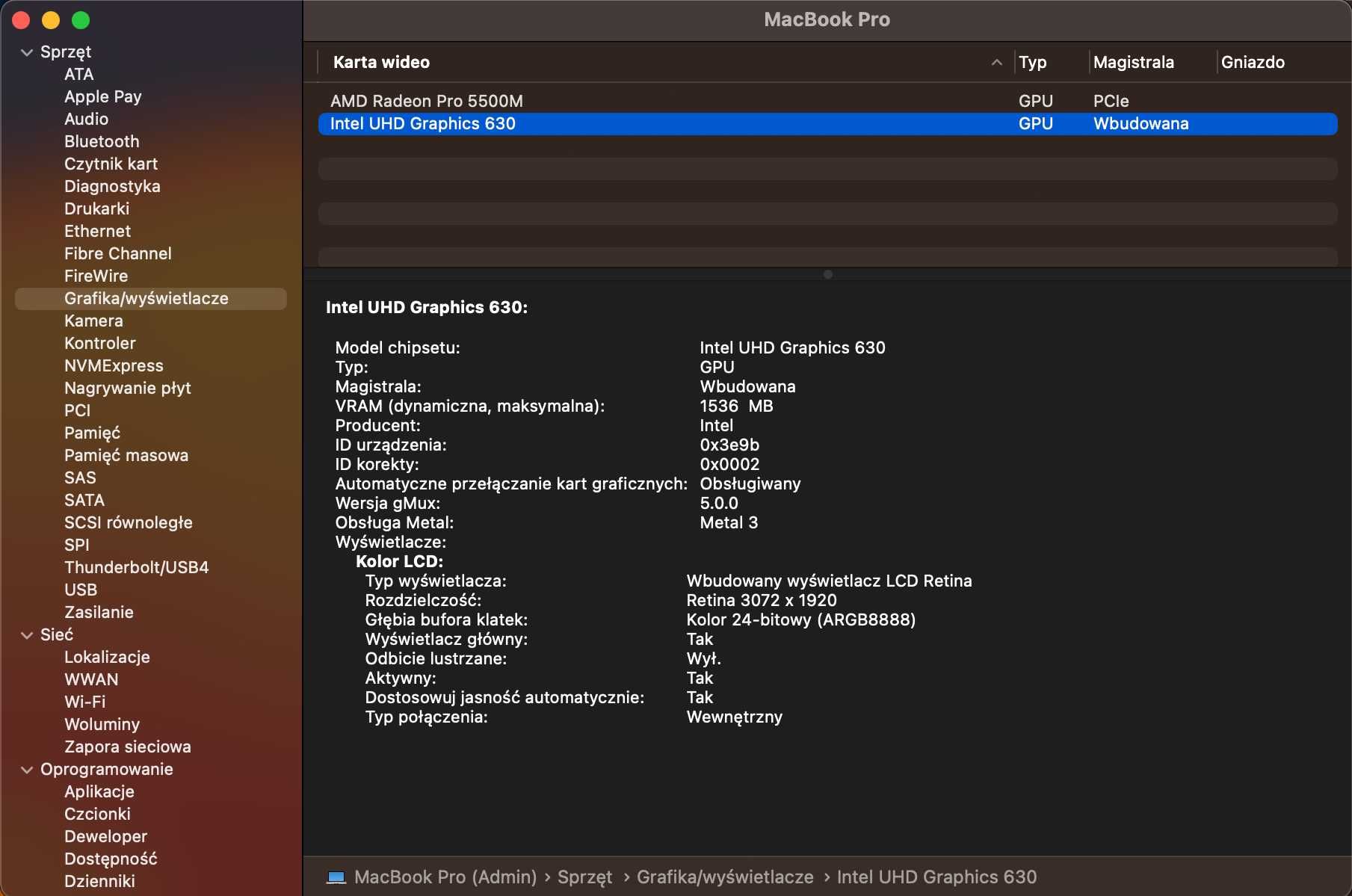Open Pamięć masowa in sidebar

click(126, 456)
